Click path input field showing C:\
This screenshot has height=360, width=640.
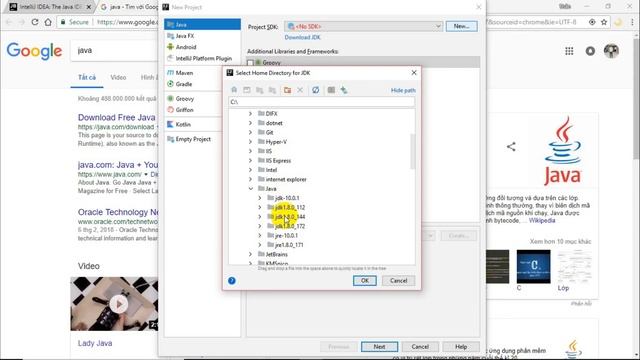(322, 102)
